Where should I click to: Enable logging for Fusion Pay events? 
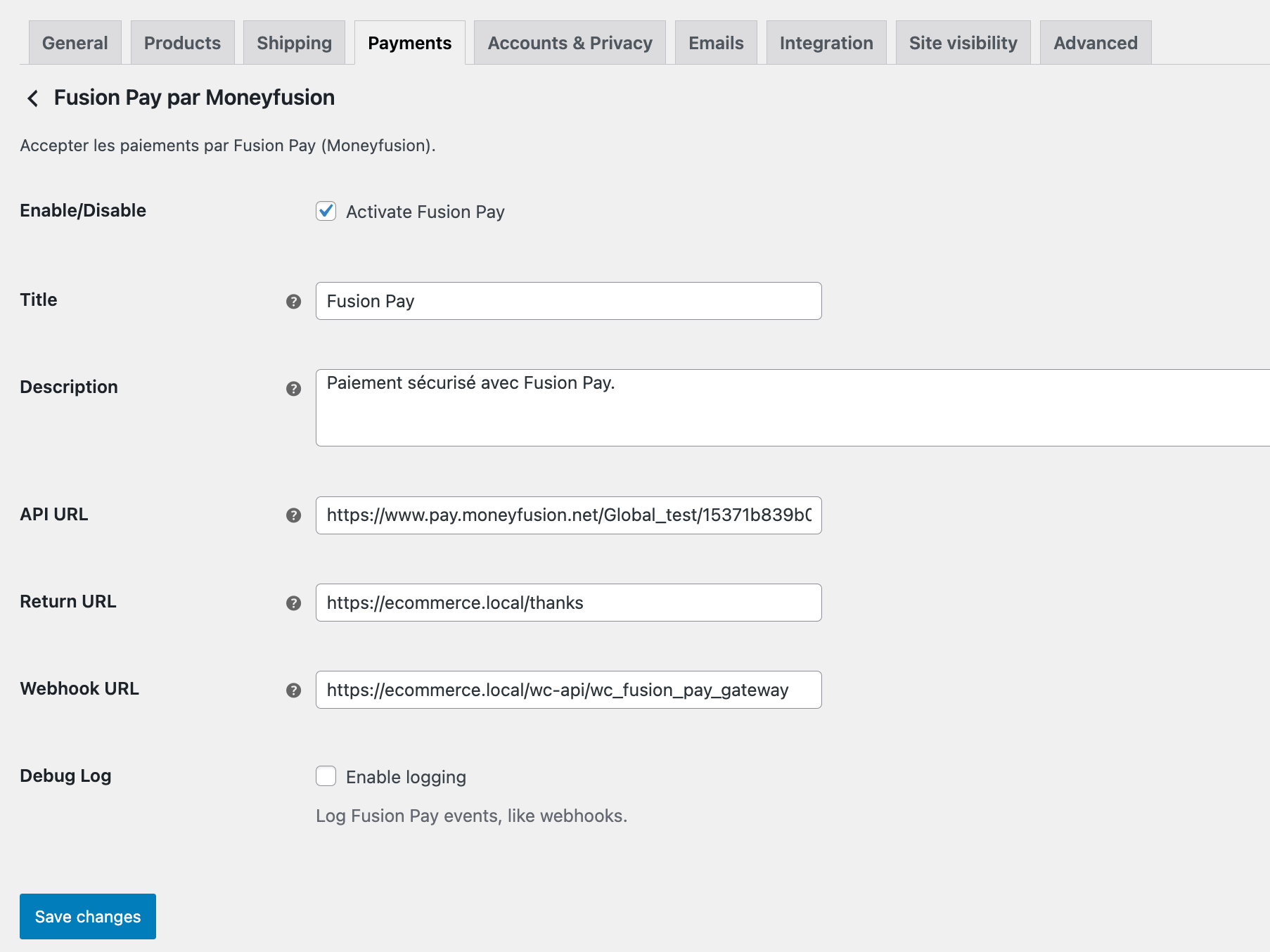326,776
